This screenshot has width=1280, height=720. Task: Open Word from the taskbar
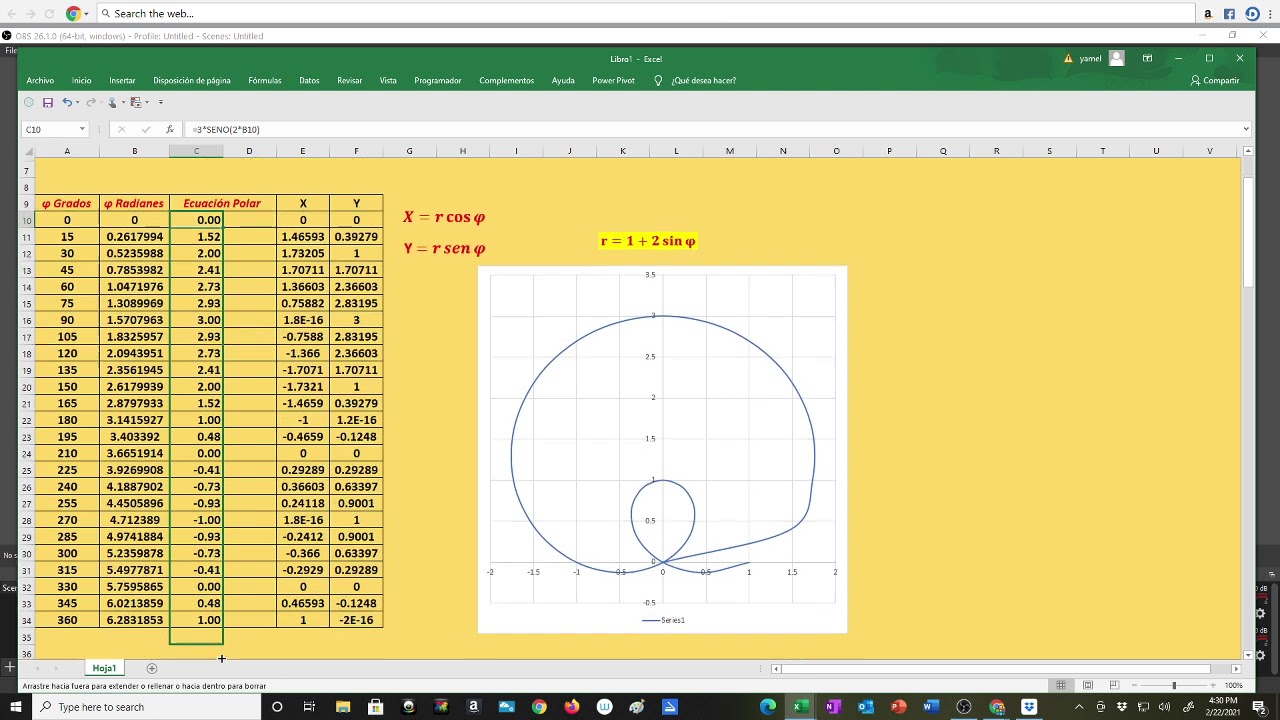931,707
